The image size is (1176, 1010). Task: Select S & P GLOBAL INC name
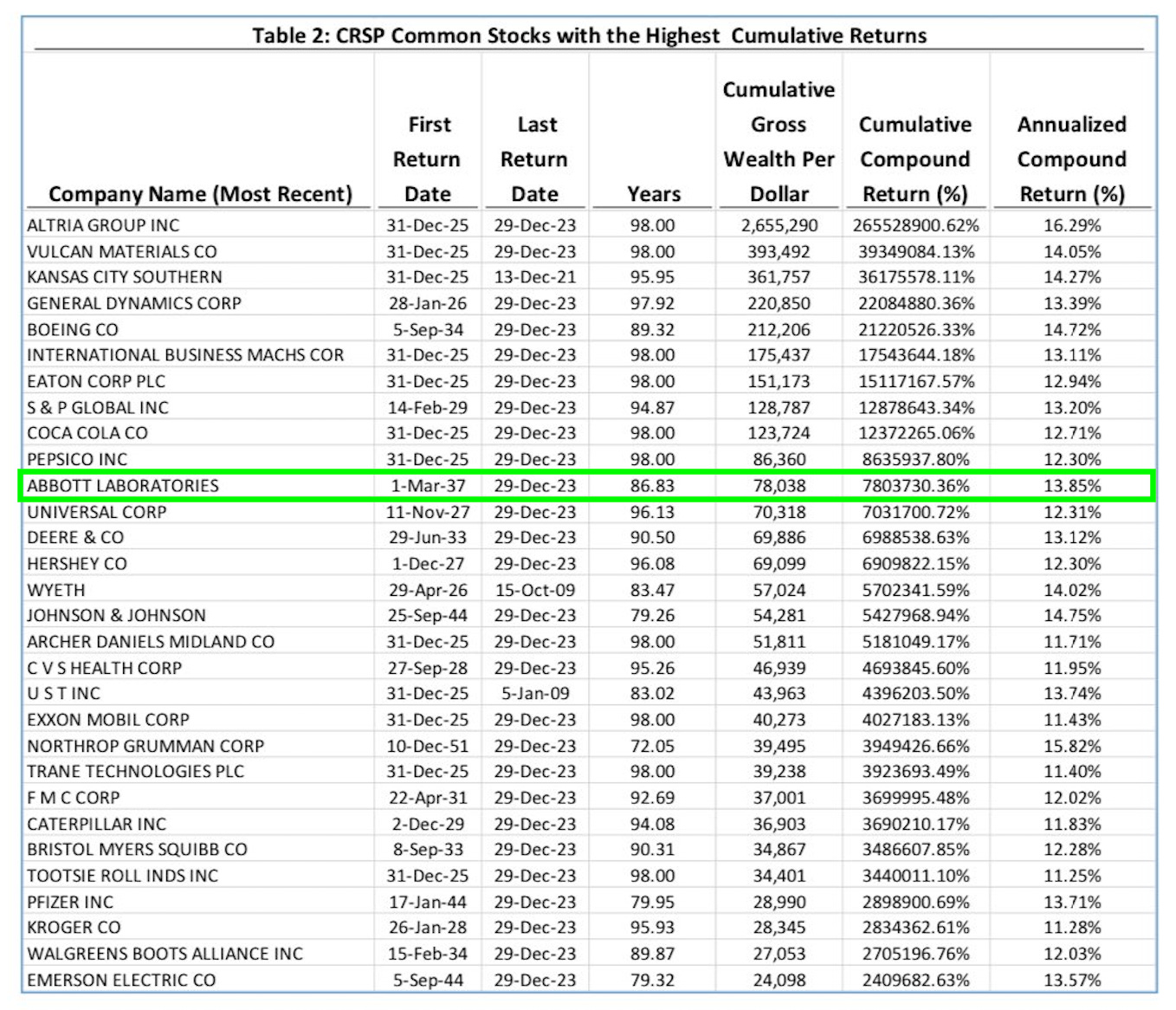coord(98,407)
